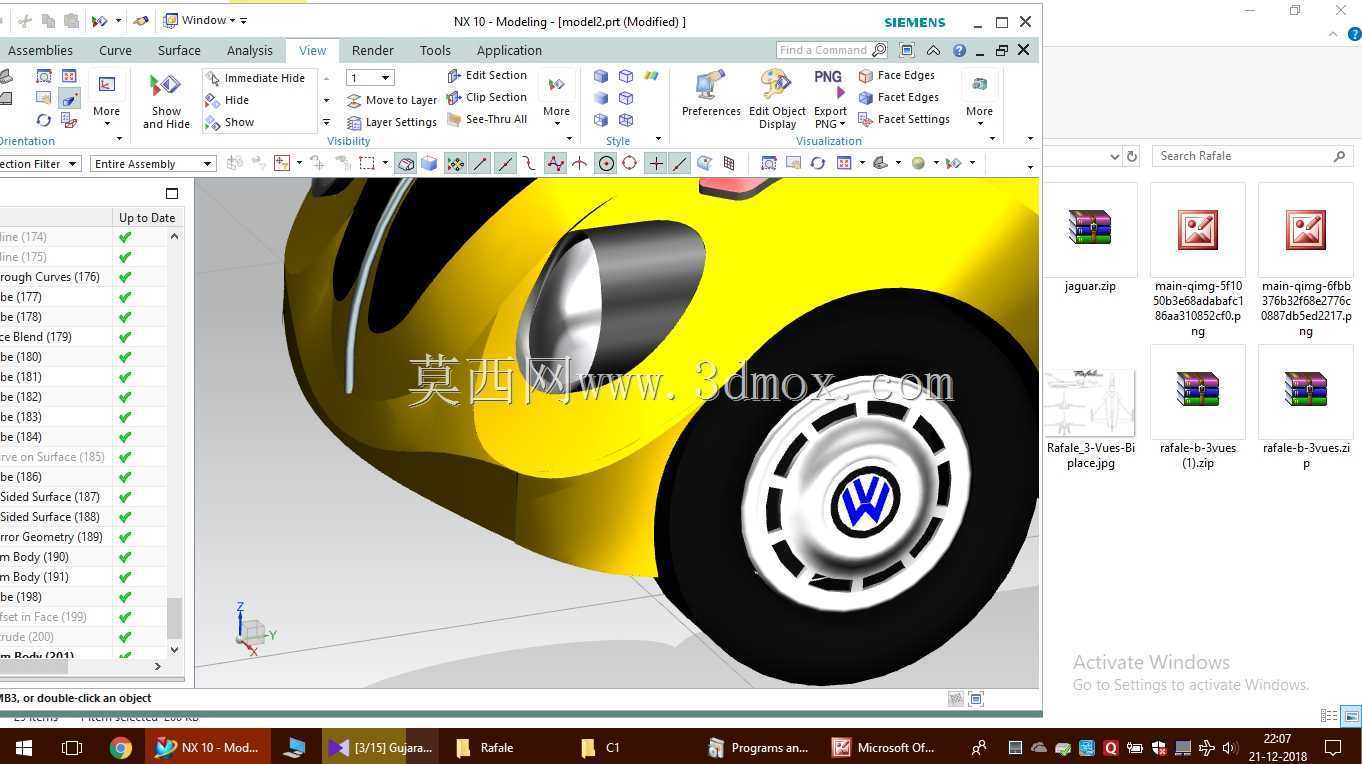Click Immediate Hide in Visibility group
Viewport: 1362px width, 764px height.
[255, 78]
